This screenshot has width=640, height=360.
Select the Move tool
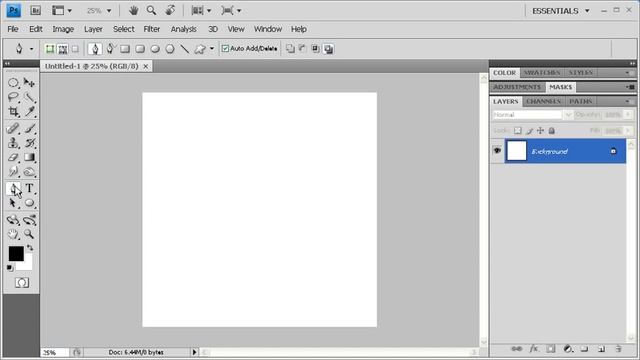29,82
